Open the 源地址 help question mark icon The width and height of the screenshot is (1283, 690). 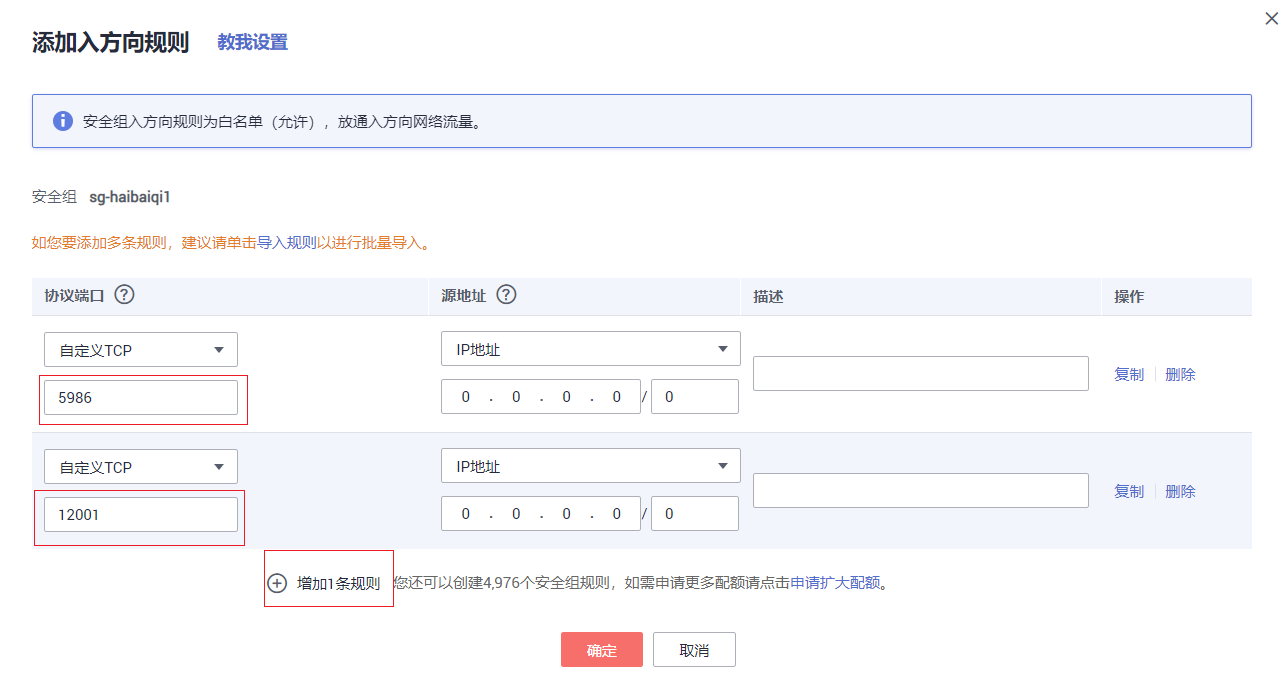click(507, 294)
